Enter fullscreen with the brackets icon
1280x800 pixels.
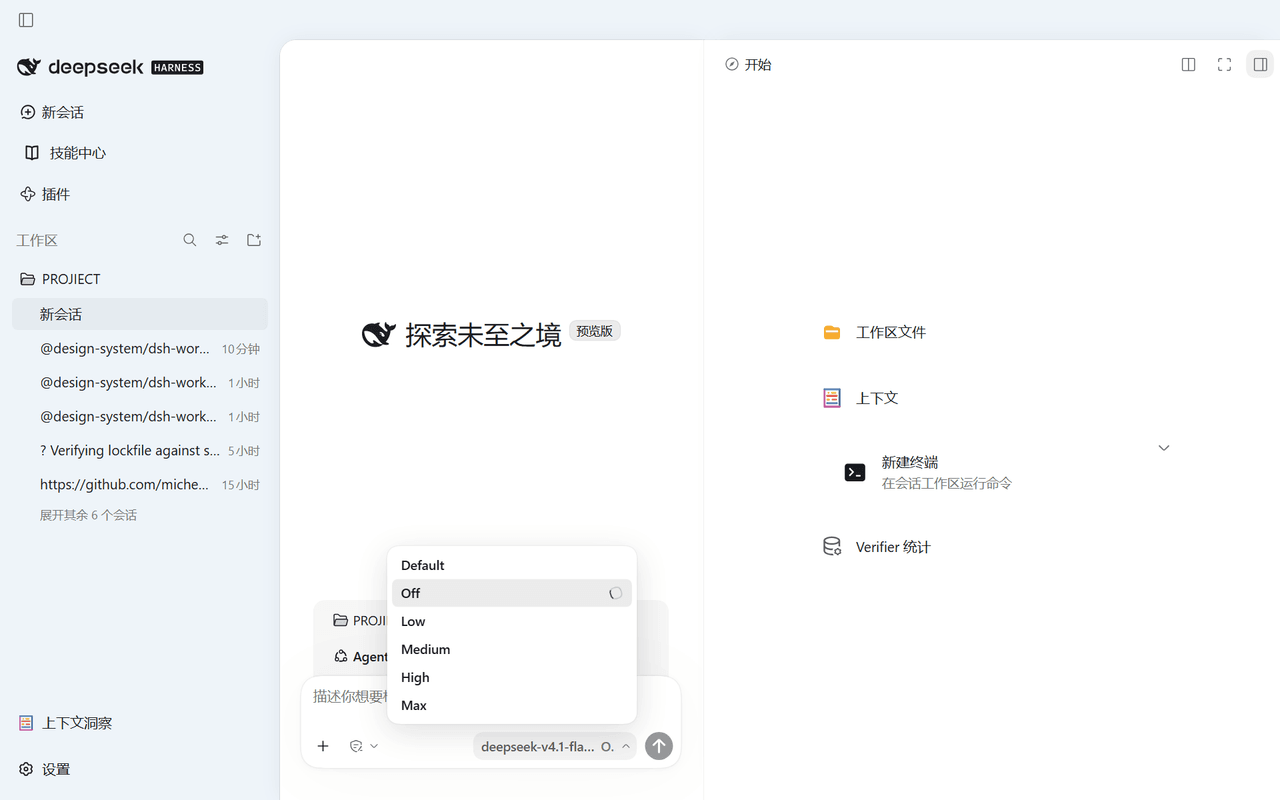1224,65
